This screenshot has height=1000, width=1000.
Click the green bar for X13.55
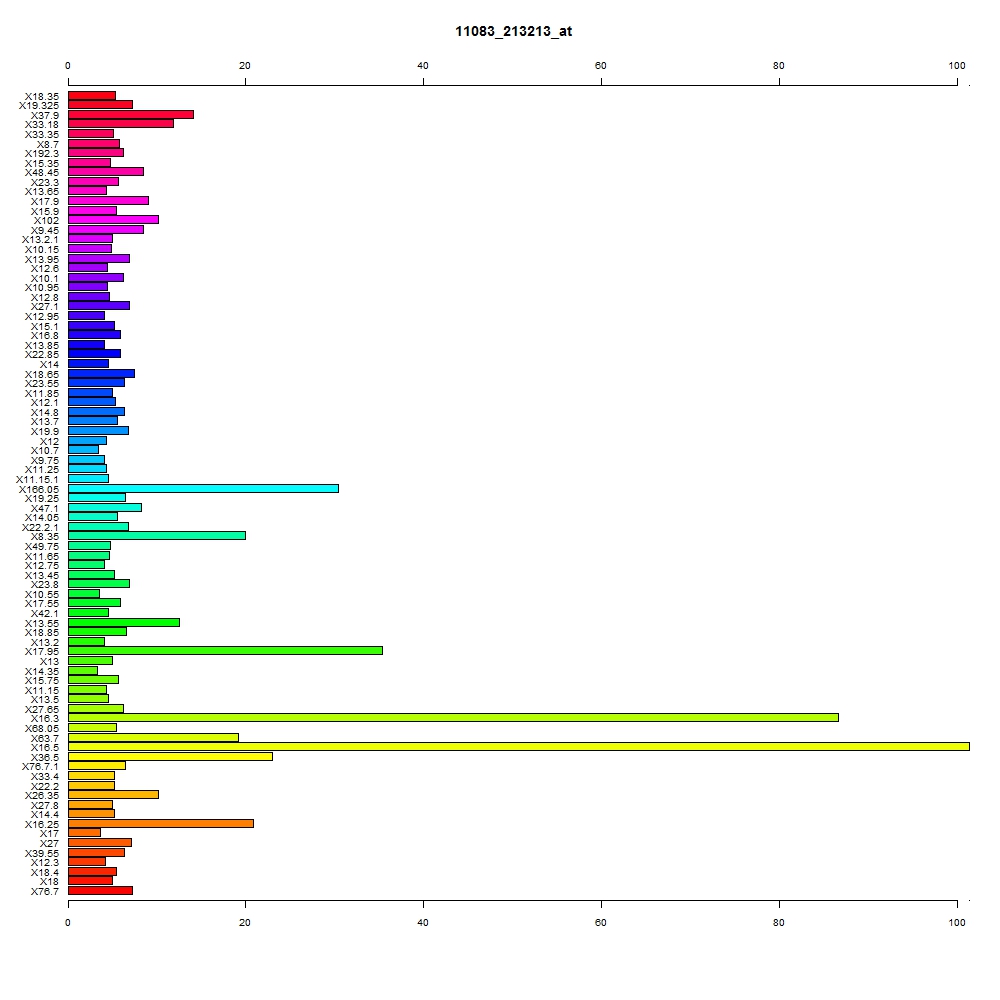tap(124, 622)
